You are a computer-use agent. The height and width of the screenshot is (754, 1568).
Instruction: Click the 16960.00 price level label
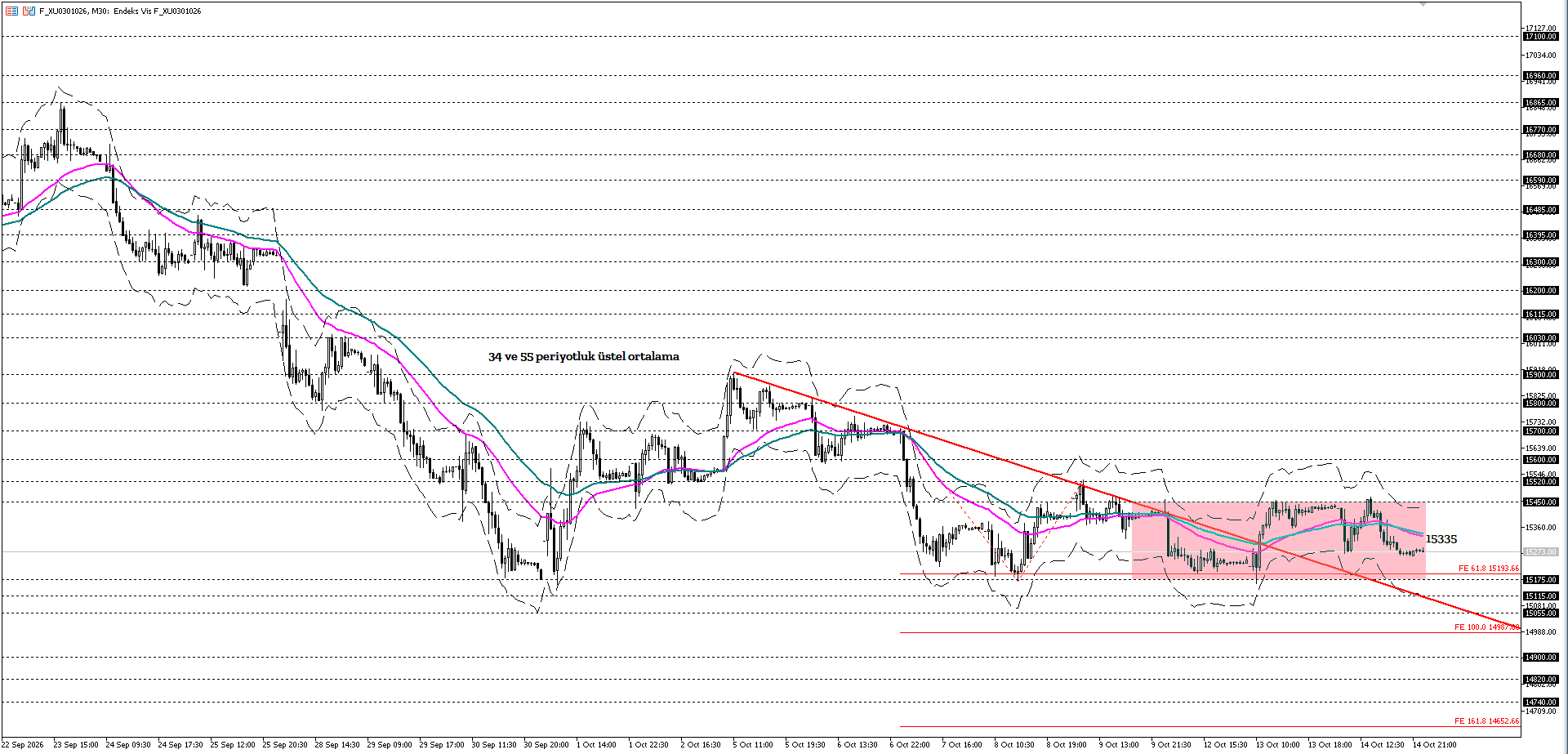point(1541,76)
